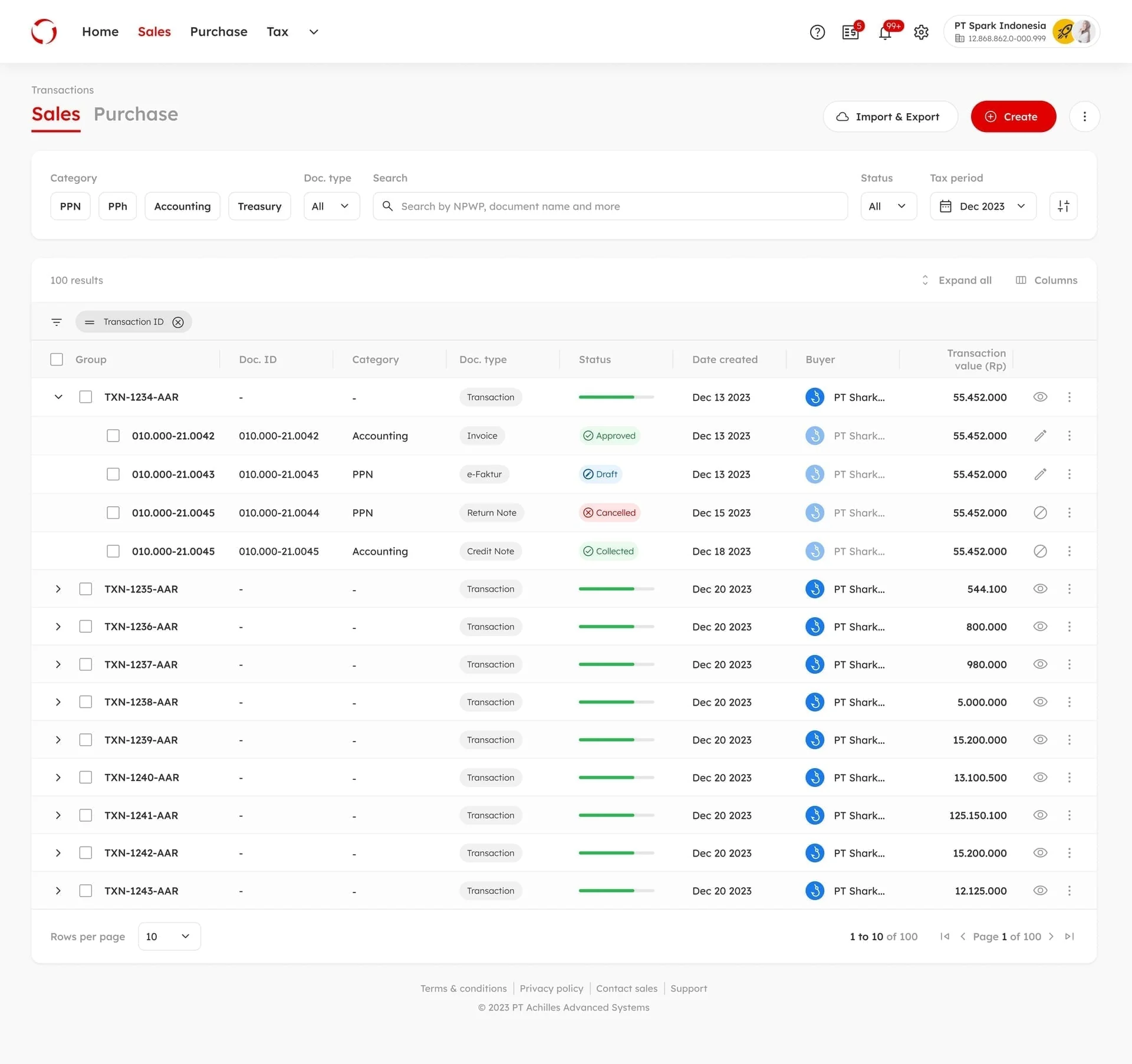Click the progress bar for TXN-1237-AAR

click(x=616, y=664)
